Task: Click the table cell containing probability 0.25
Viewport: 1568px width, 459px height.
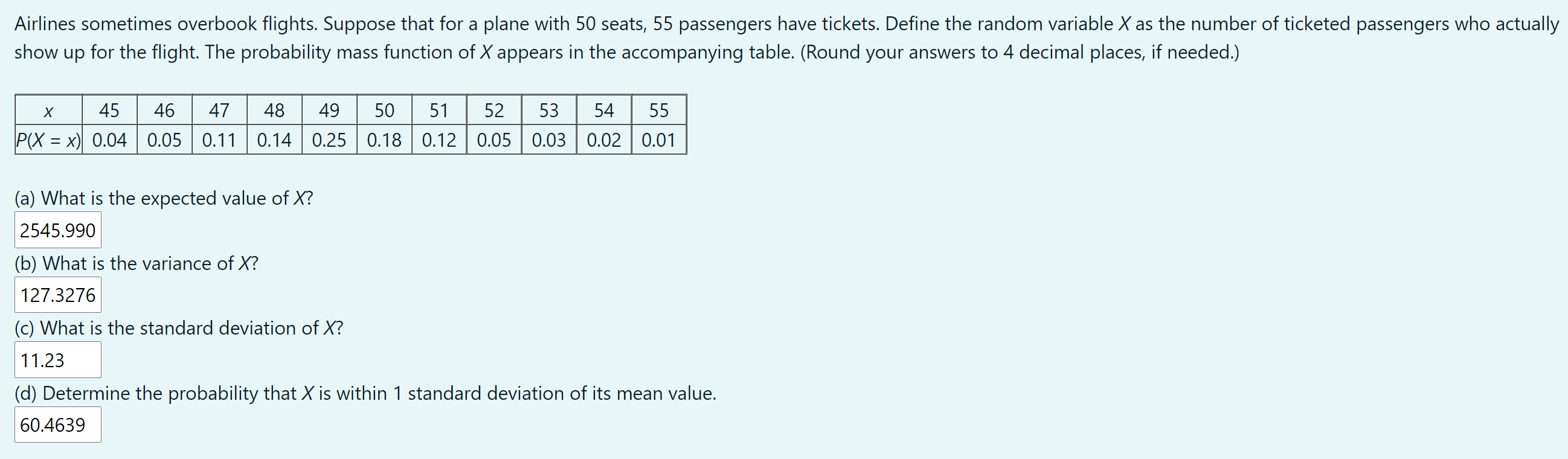Action: click(x=329, y=140)
